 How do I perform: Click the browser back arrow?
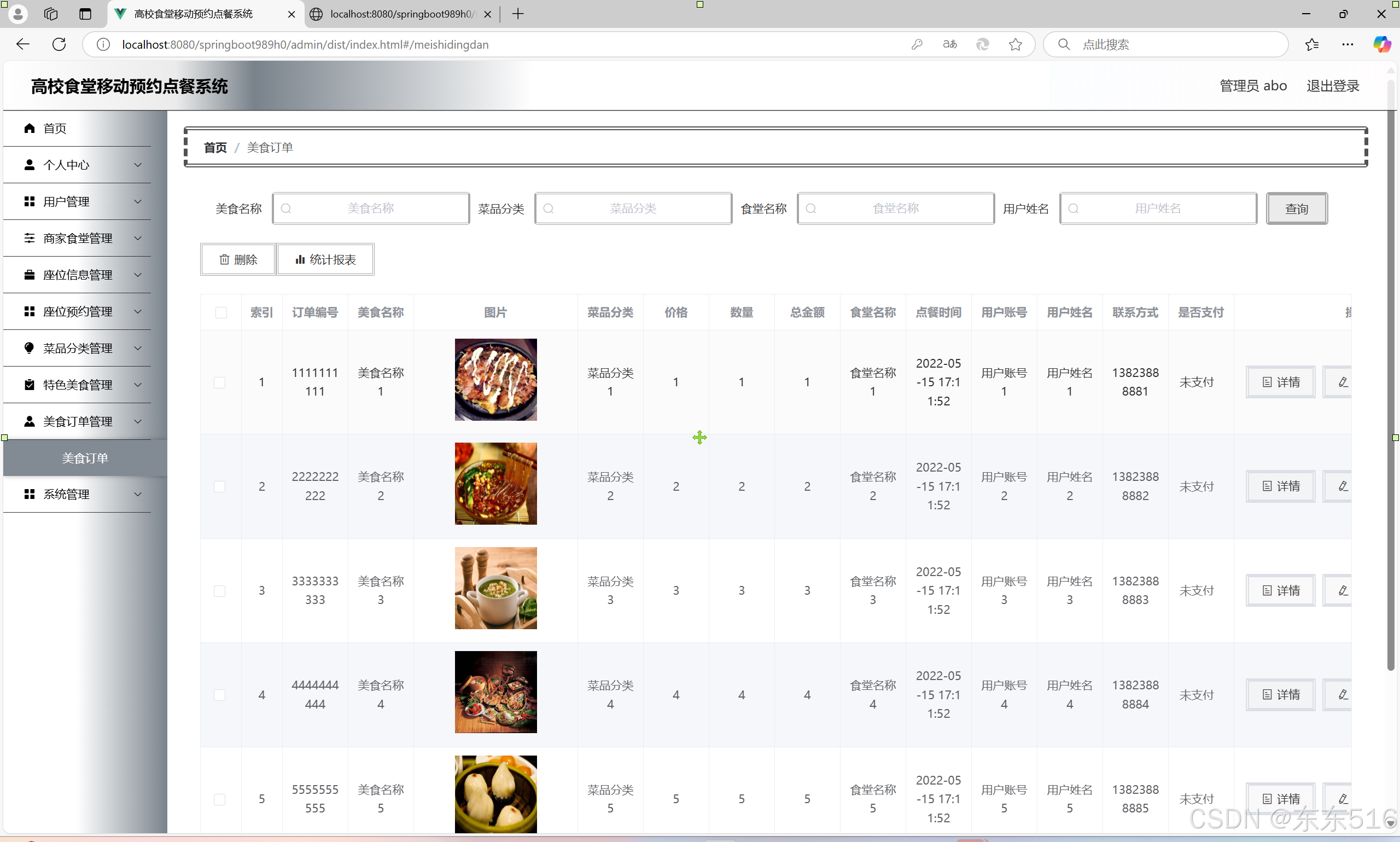22,44
